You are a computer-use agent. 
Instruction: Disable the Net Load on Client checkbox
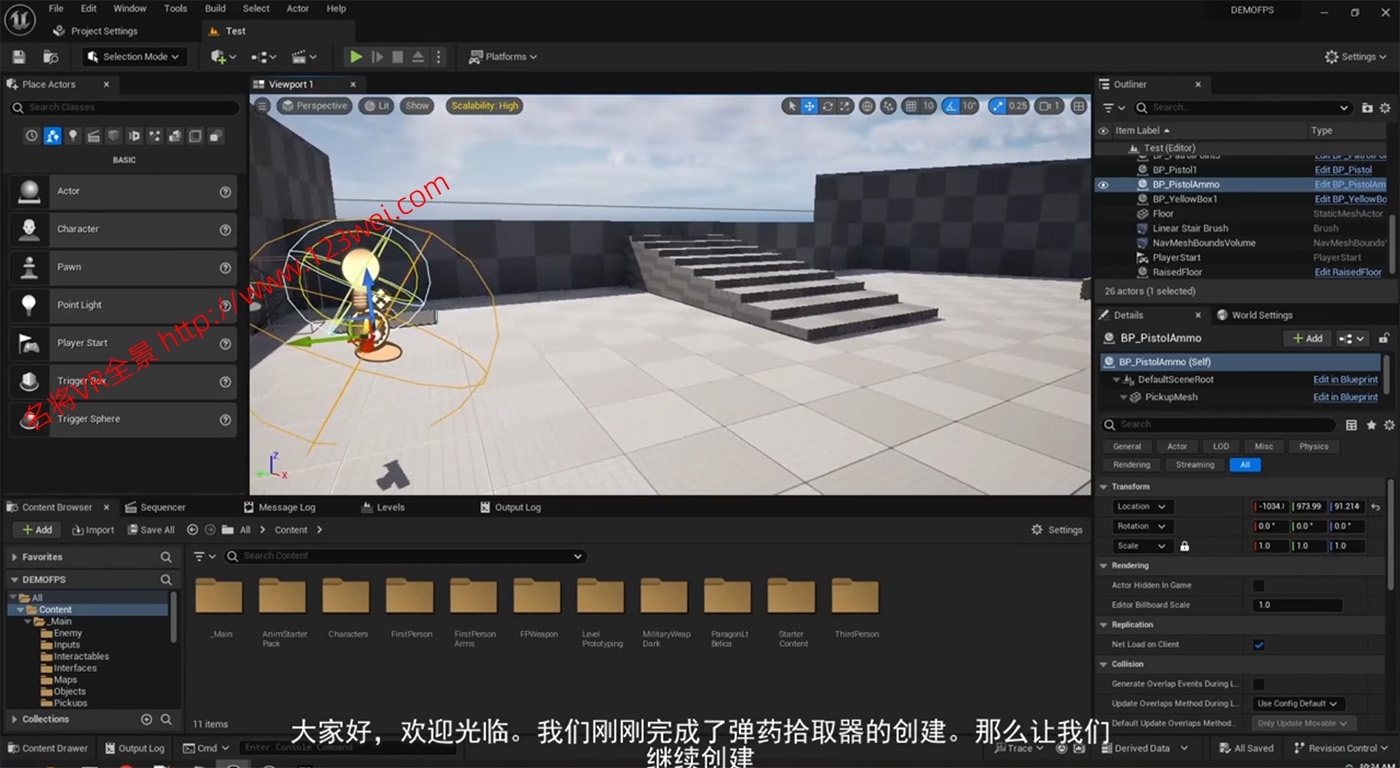click(x=1260, y=644)
